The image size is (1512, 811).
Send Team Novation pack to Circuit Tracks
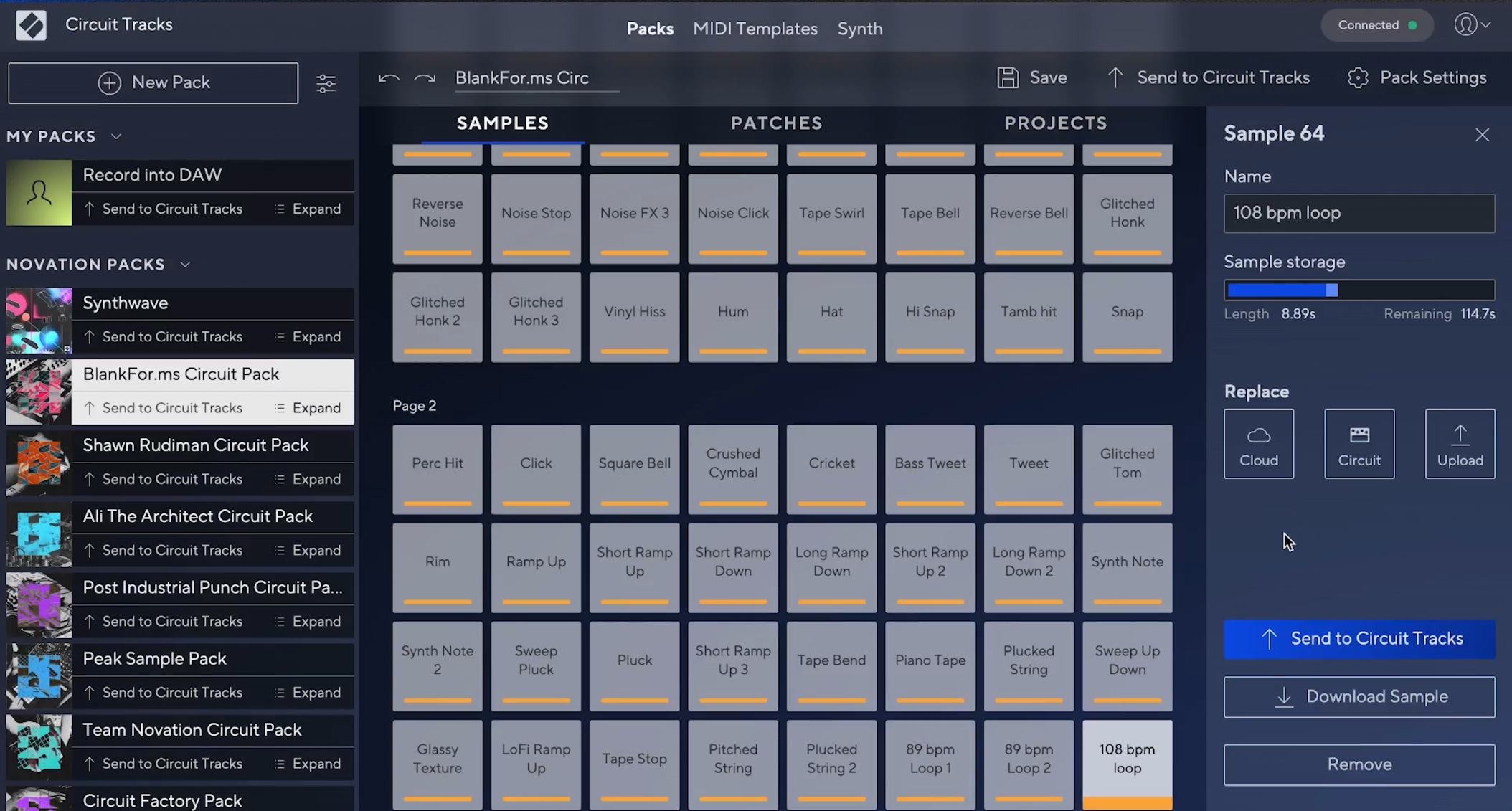[164, 764]
